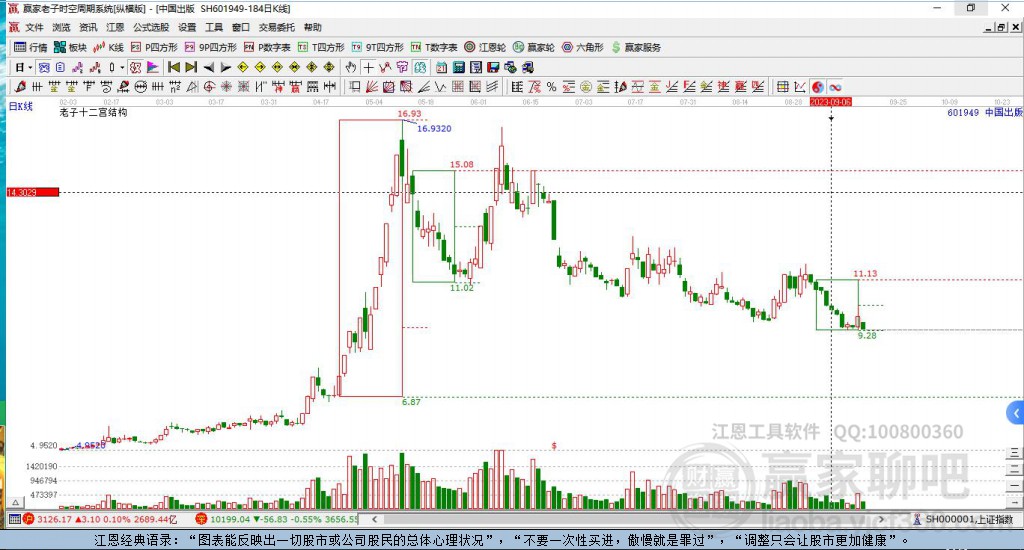Open the 资讯 menu
Screen dimensions: 1024x550
[88, 27]
